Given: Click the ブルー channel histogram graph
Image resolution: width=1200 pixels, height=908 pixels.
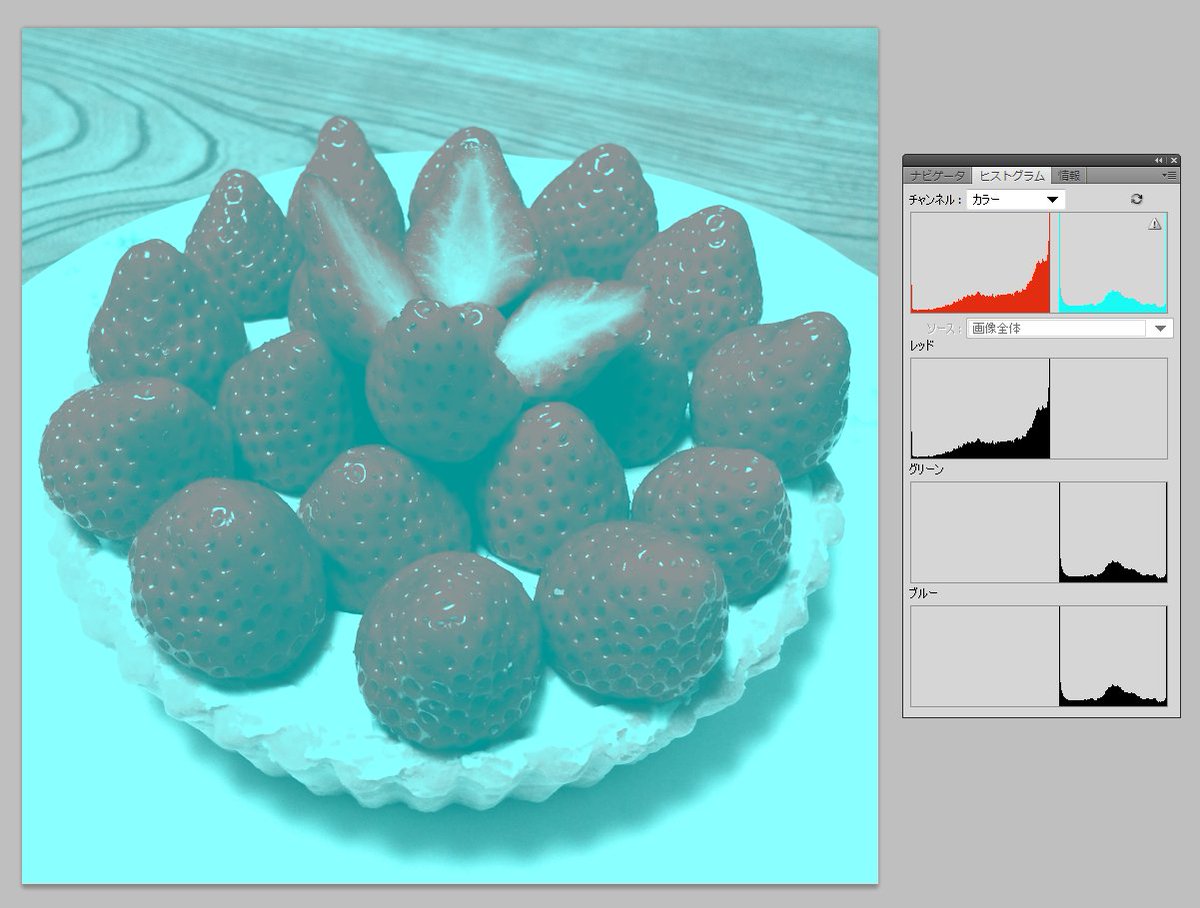Looking at the screenshot, I should pyautogui.click(x=1039, y=656).
